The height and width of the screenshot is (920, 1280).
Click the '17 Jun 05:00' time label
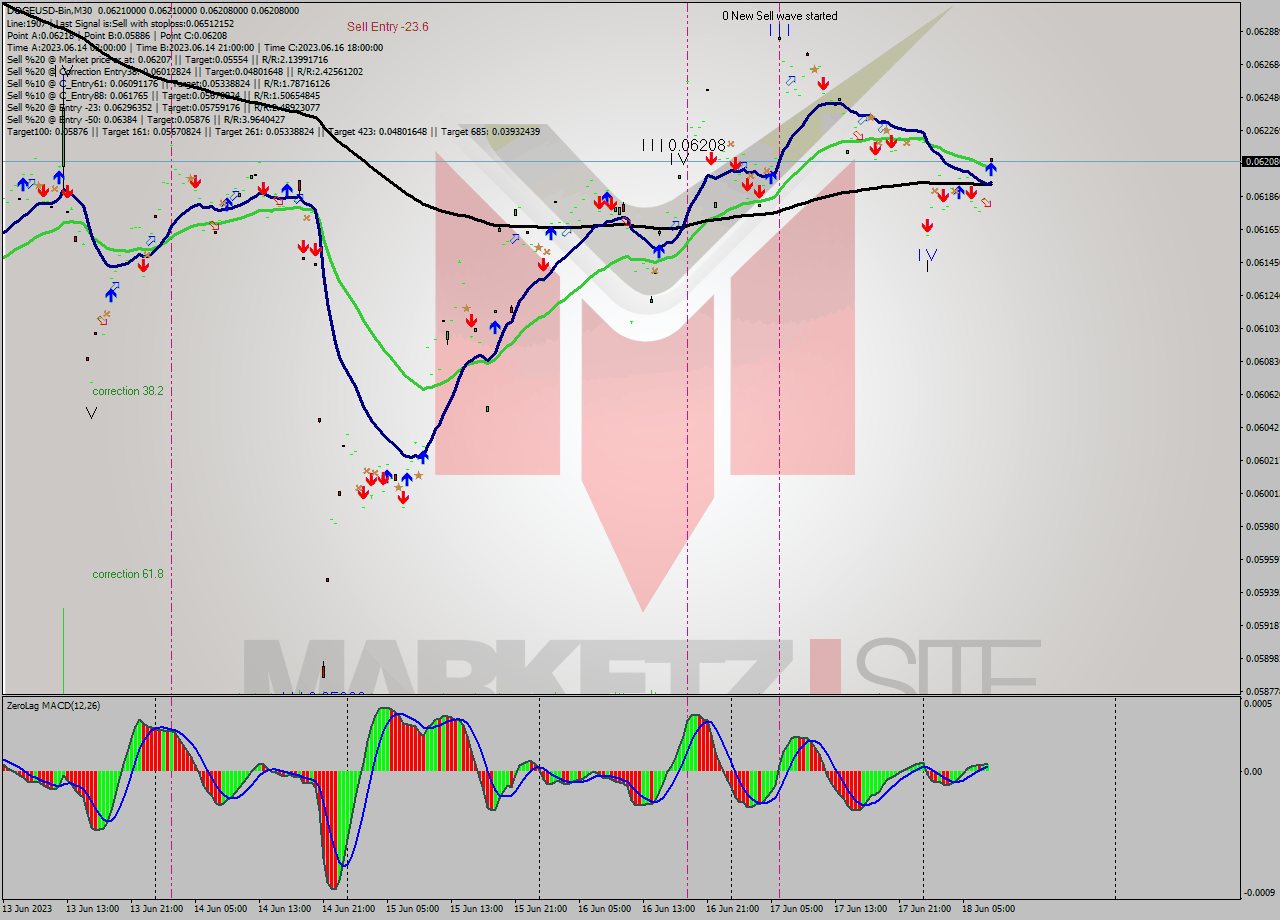tap(795, 909)
